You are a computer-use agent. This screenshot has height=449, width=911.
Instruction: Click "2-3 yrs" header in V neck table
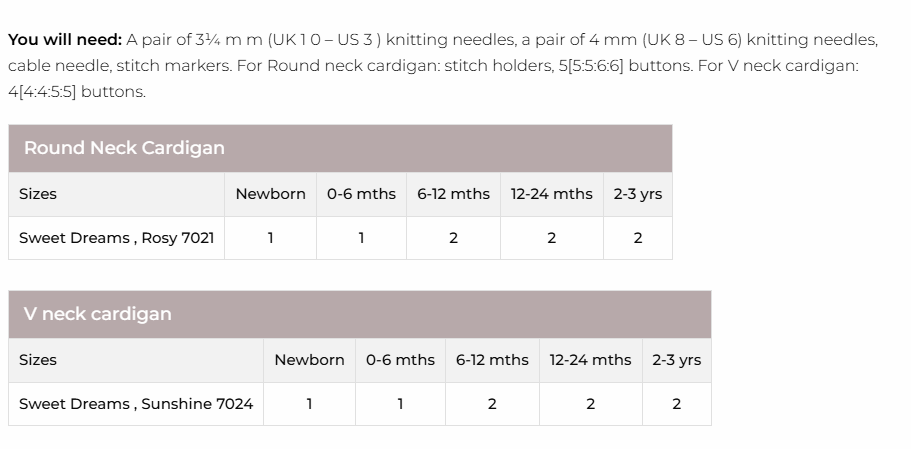point(676,360)
